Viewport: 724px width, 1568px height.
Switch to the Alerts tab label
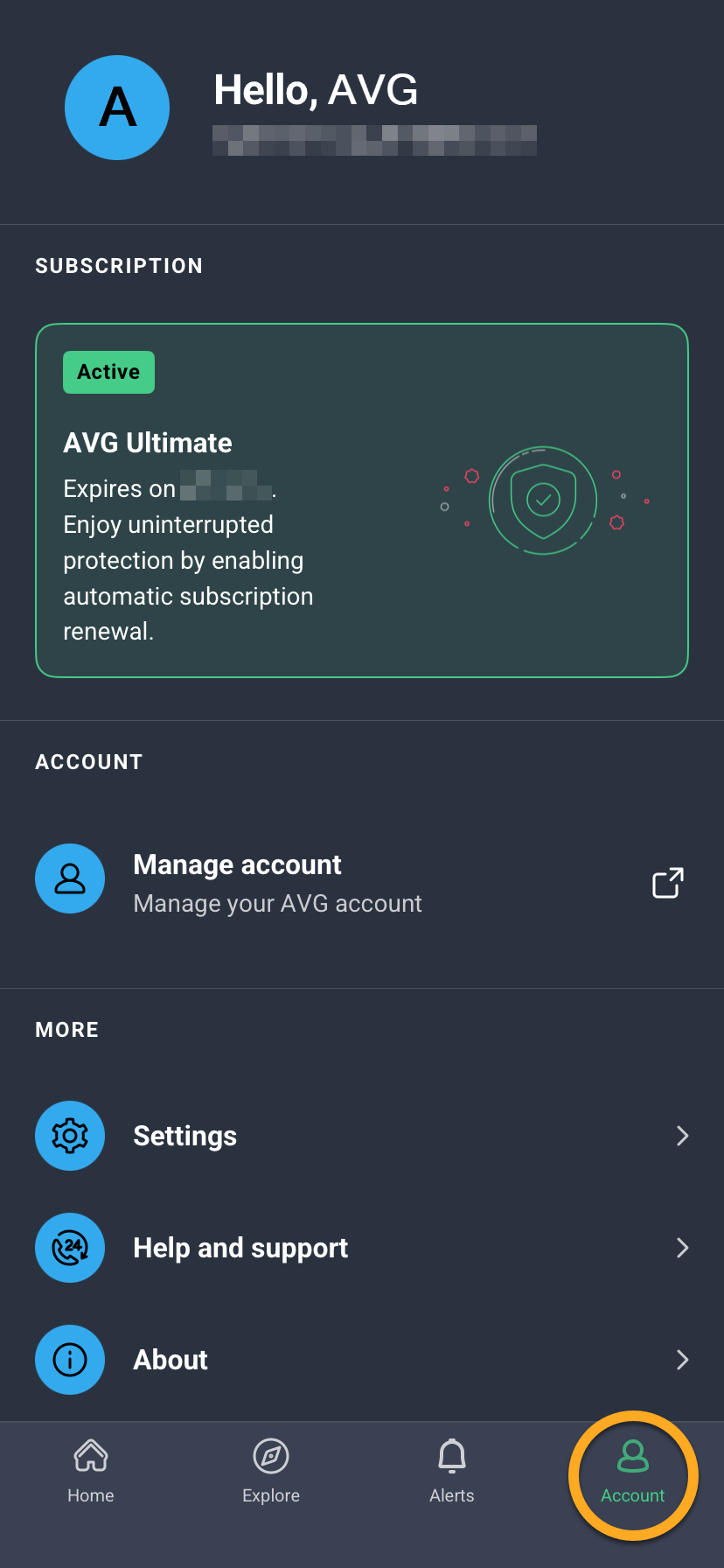(452, 1495)
